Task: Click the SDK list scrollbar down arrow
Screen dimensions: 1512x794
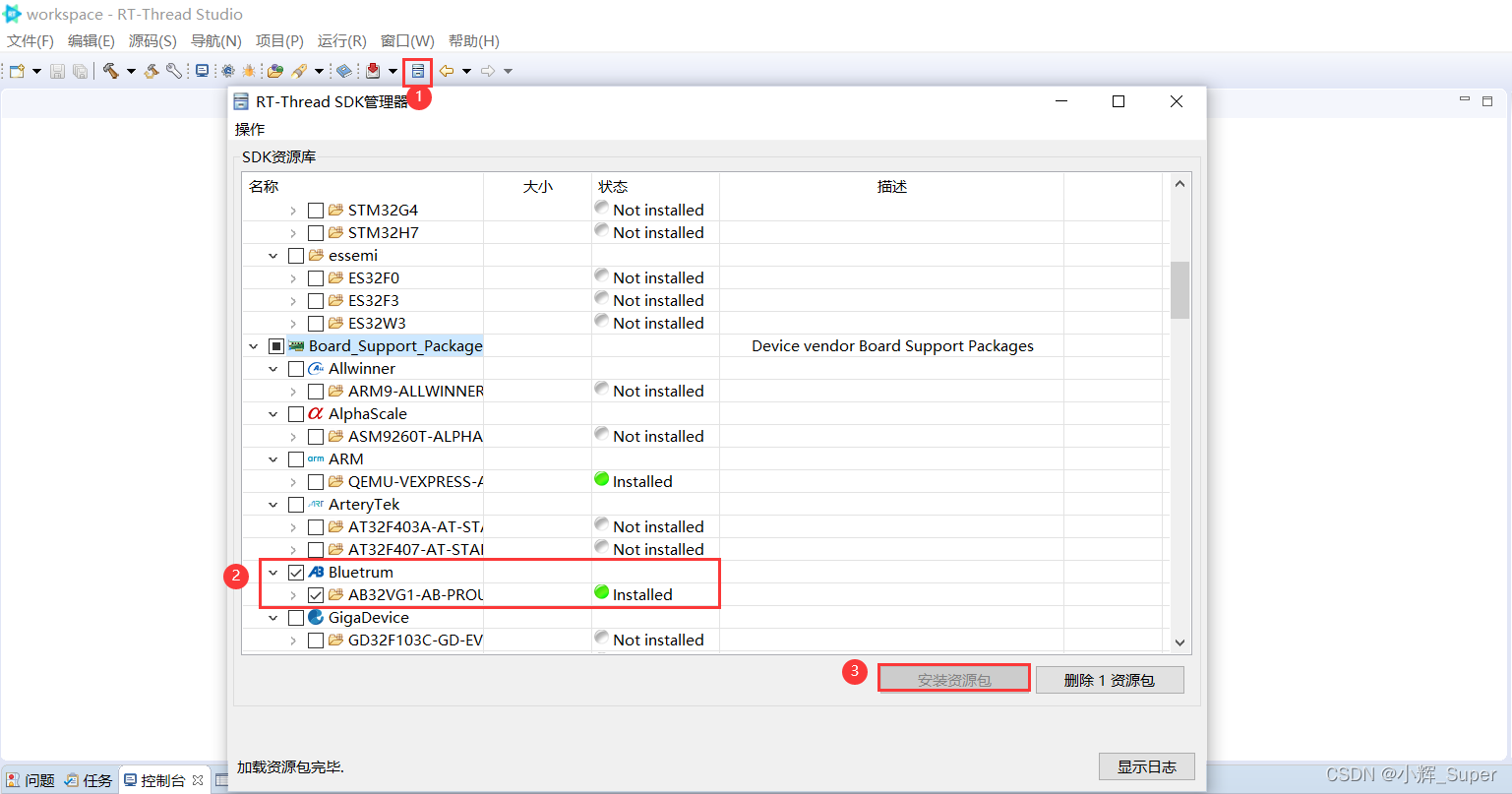Action: tap(1179, 642)
